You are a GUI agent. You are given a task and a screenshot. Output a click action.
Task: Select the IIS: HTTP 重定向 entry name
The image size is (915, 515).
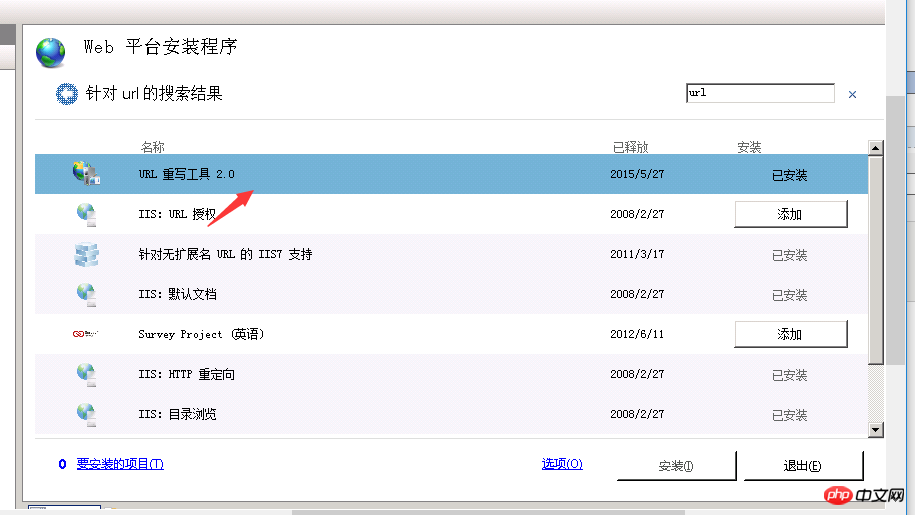(x=187, y=374)
